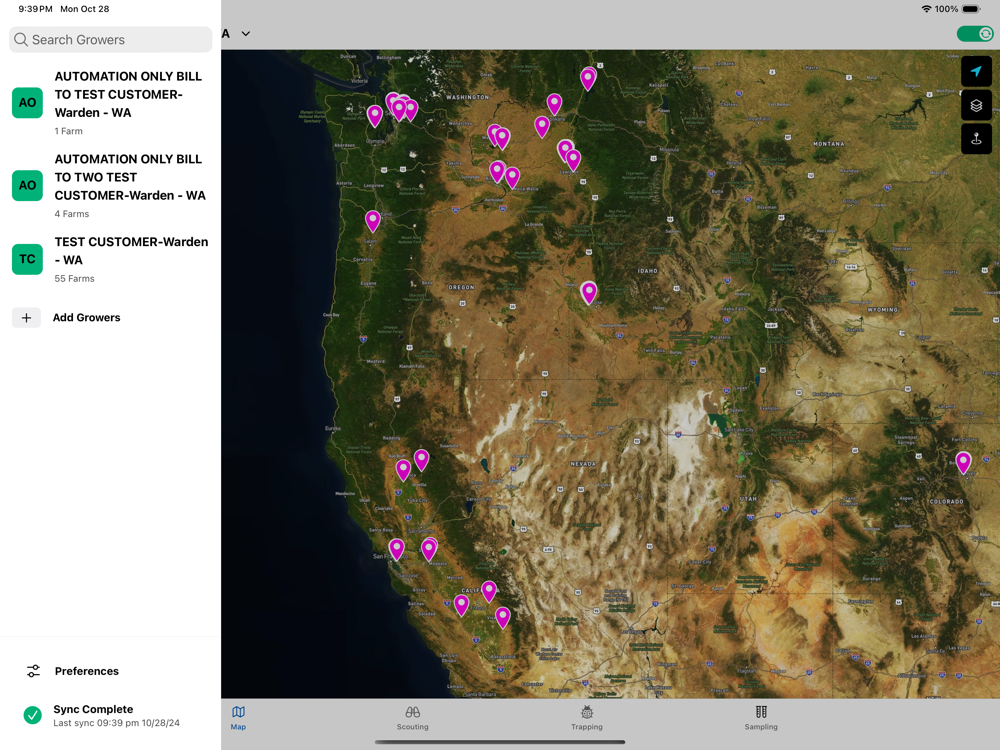The width and height of the screenshot is (1000, 750).
Task: Click the drop pin map tool button
Action: click(x=976, y=138)
